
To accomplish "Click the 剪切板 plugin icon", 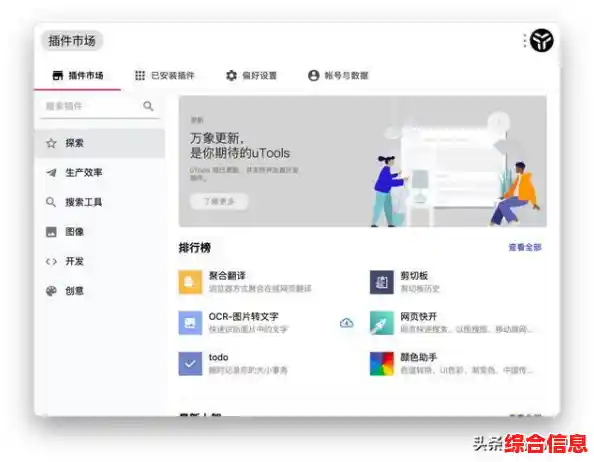I will tap(382, 282).
